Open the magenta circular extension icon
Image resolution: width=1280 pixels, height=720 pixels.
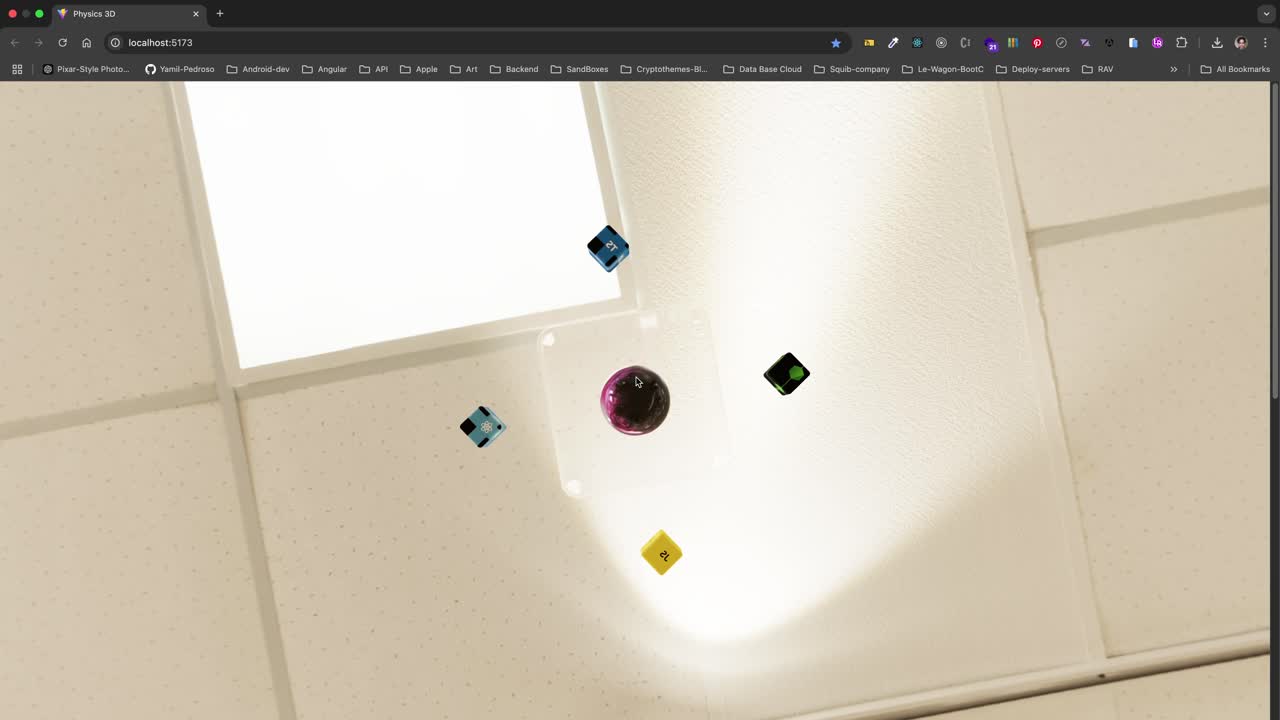(x=1157, y=43)
